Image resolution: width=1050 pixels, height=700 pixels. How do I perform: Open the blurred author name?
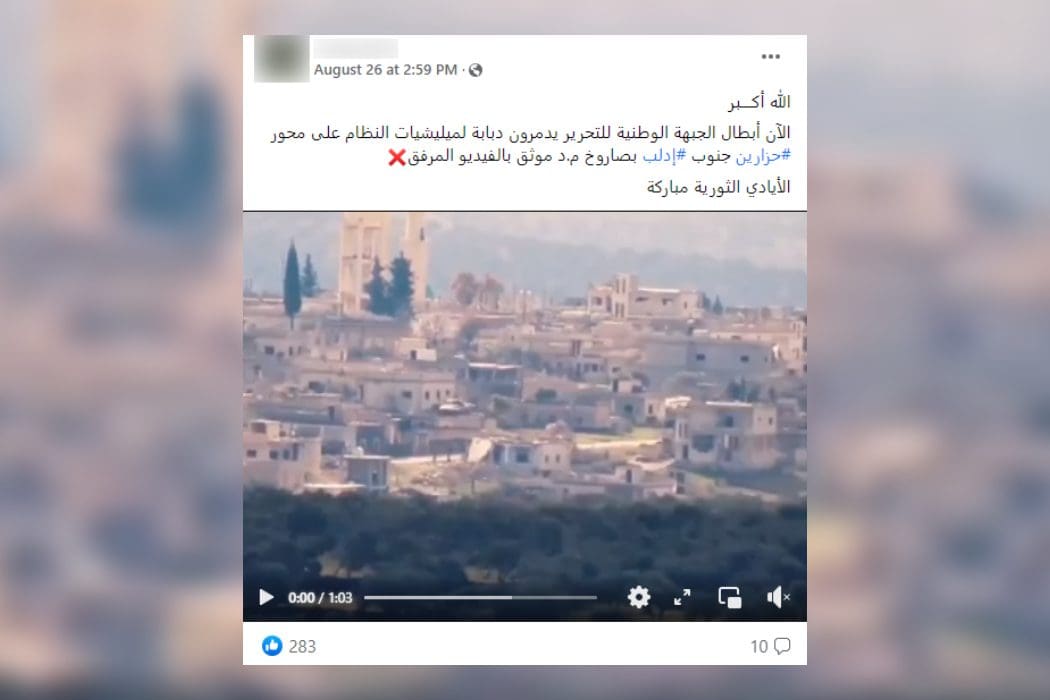pyautogui.click(x=356, y=48)
